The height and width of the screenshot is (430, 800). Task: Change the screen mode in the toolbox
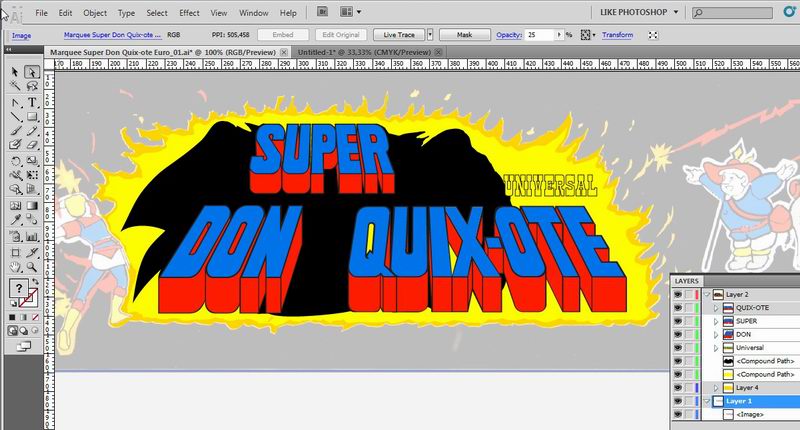(x=23, y=346)
